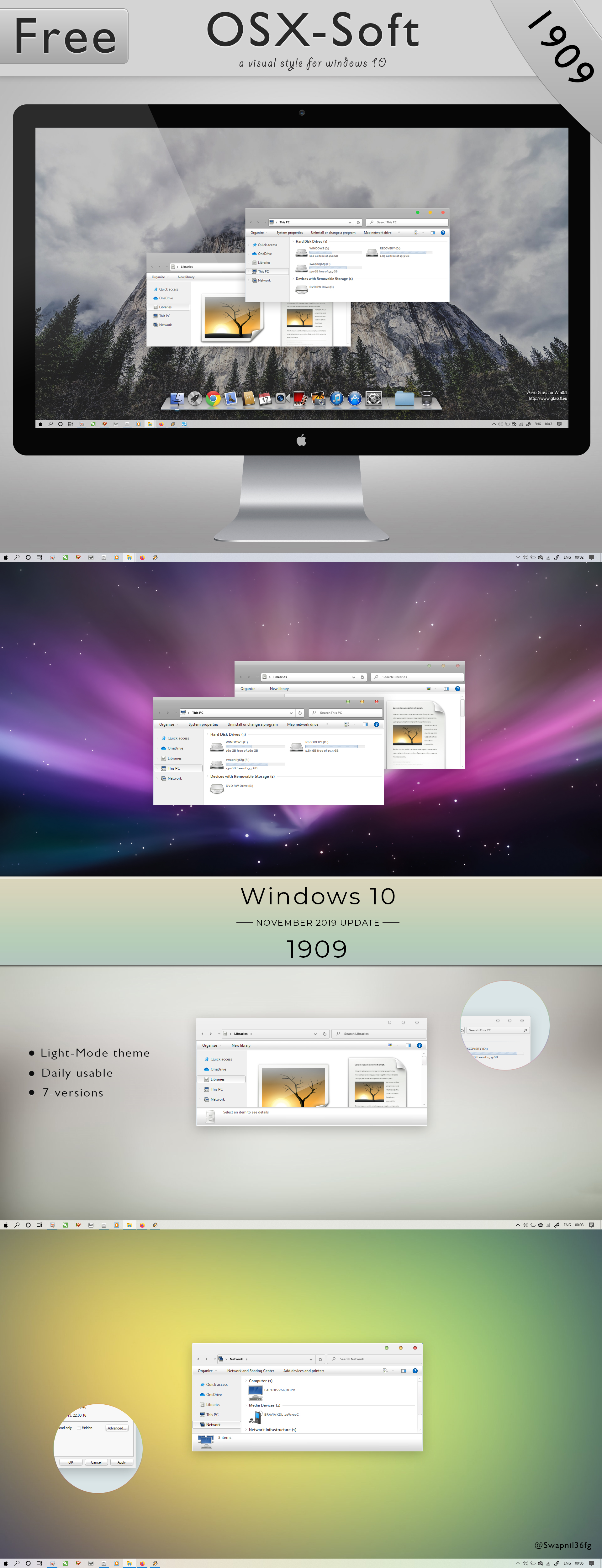Click help icon in purple desktop This PC window

pyautogui.click(x=377, y=724)
